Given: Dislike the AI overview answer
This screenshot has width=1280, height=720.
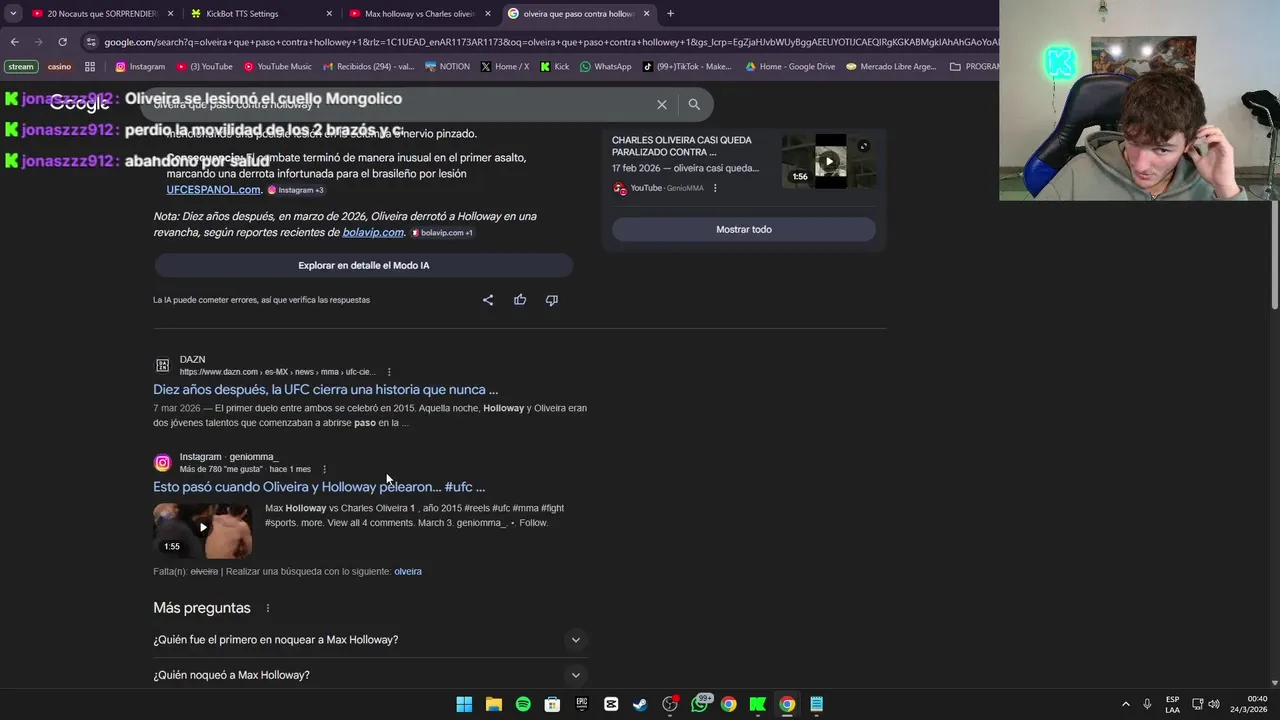Looking at the screenshot, I should (551, 300).
